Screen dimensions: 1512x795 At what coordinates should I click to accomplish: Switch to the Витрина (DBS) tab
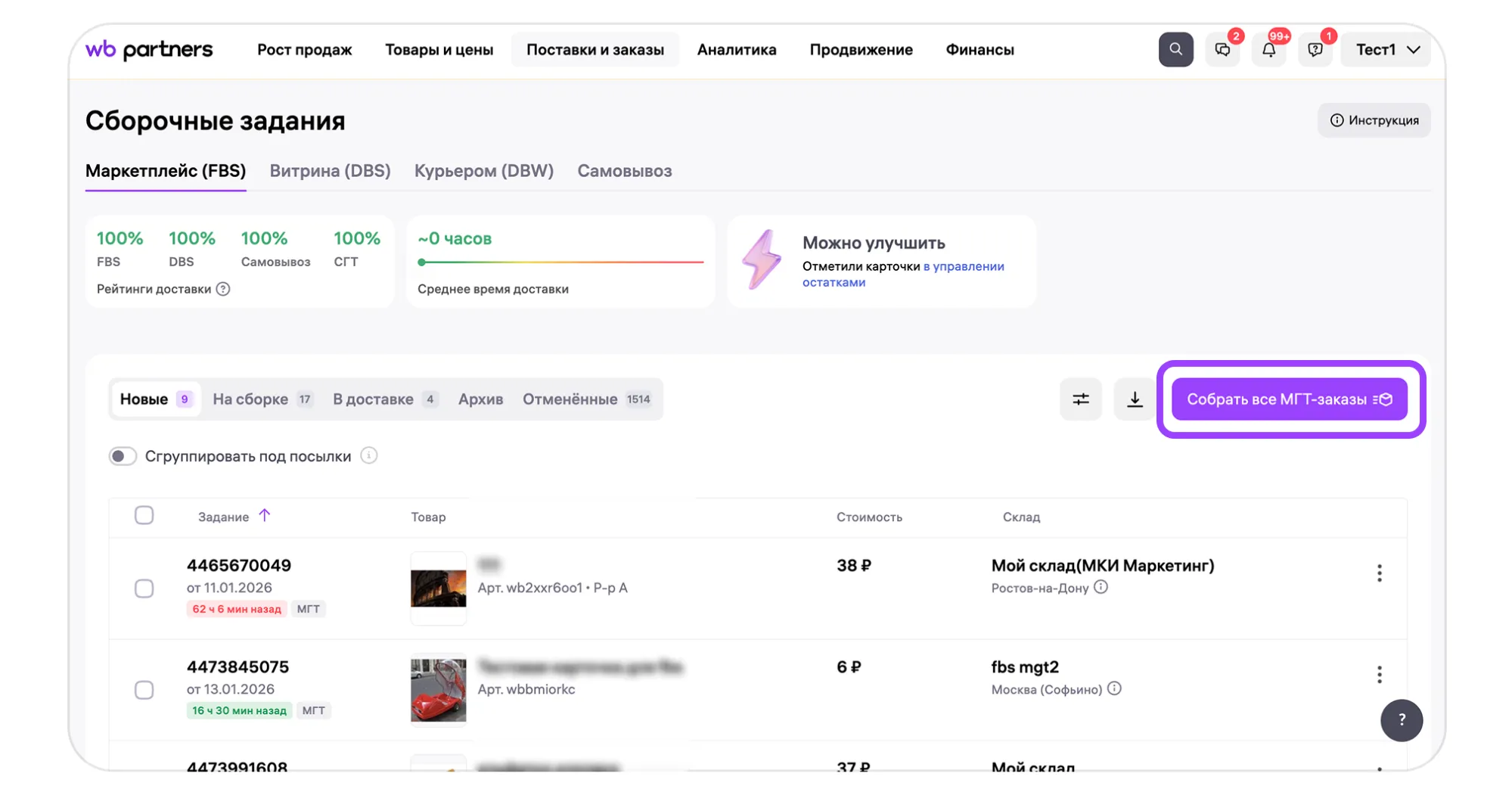coord(330,171)
